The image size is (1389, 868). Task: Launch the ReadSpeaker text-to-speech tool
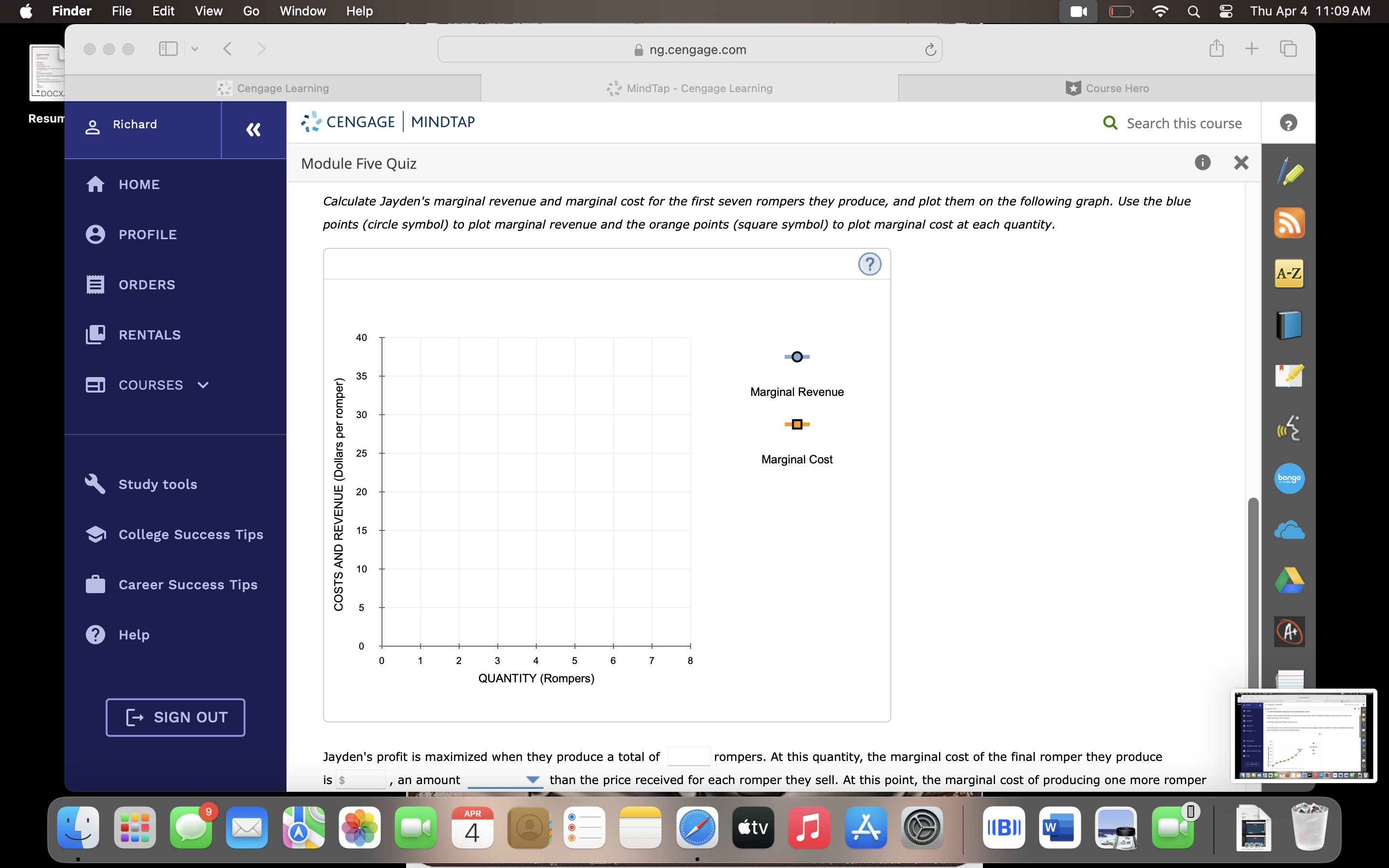coord(1289,427)
